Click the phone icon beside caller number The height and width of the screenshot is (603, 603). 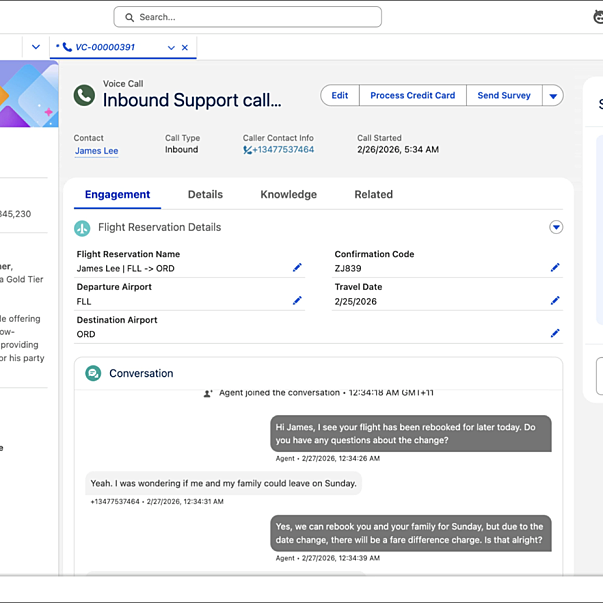(248, 150)
